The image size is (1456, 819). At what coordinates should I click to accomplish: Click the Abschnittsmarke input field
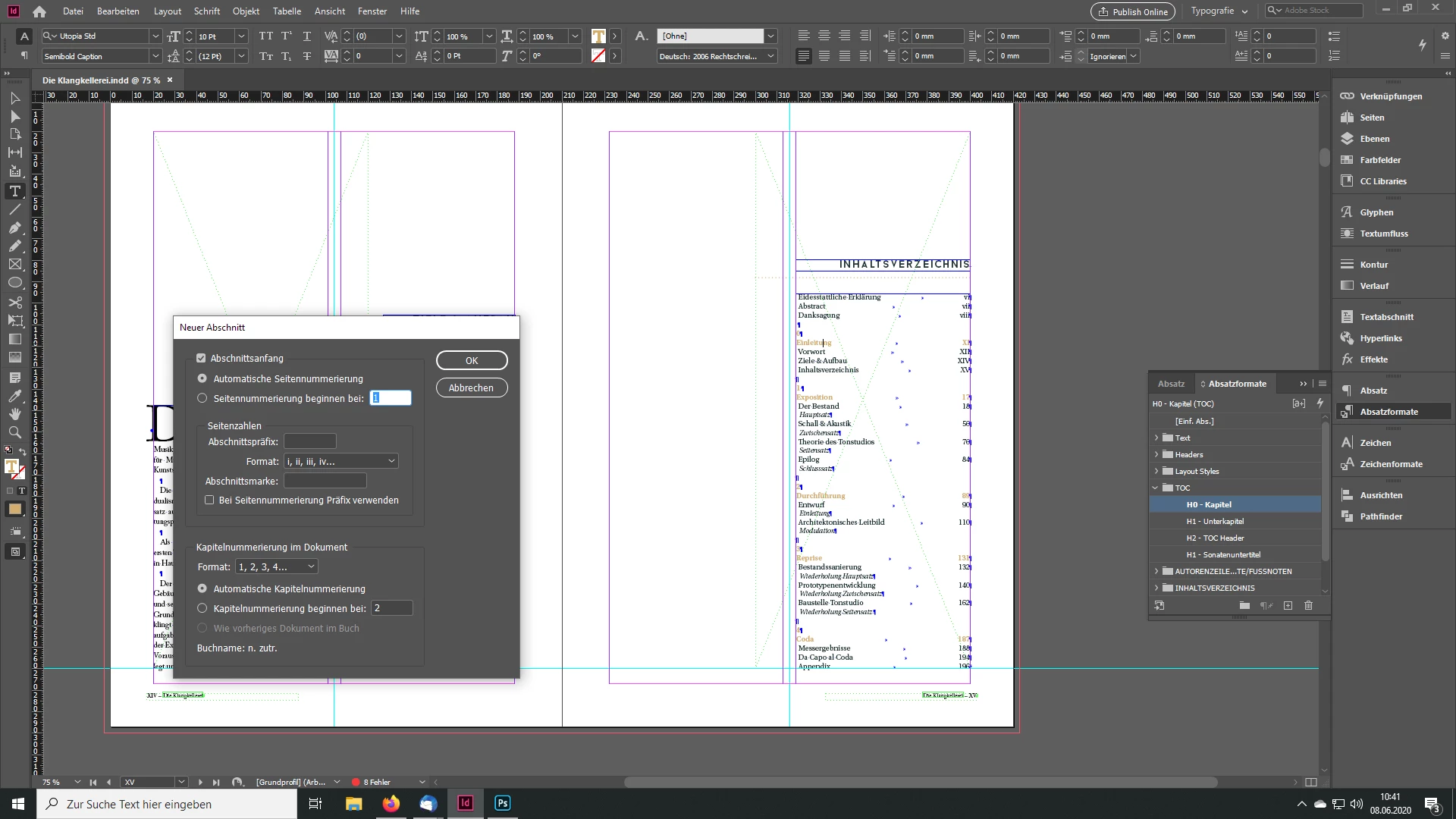tap(325, 481)
